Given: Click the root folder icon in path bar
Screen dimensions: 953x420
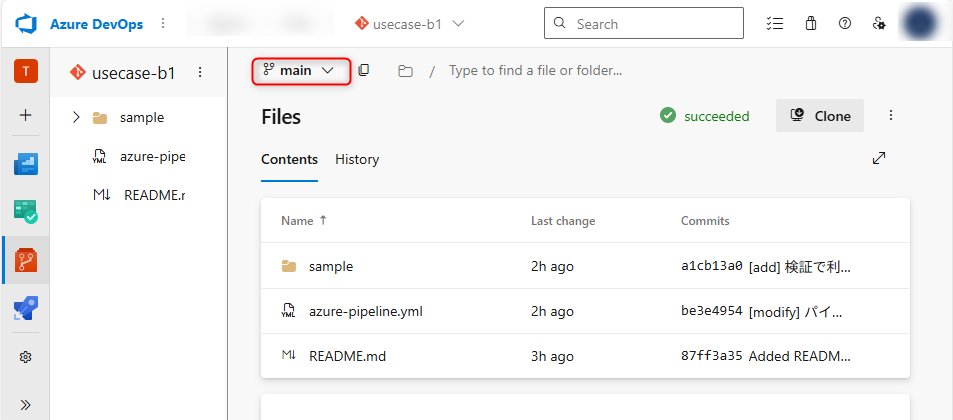Looking at the screenshot, I should click(405, 71).
